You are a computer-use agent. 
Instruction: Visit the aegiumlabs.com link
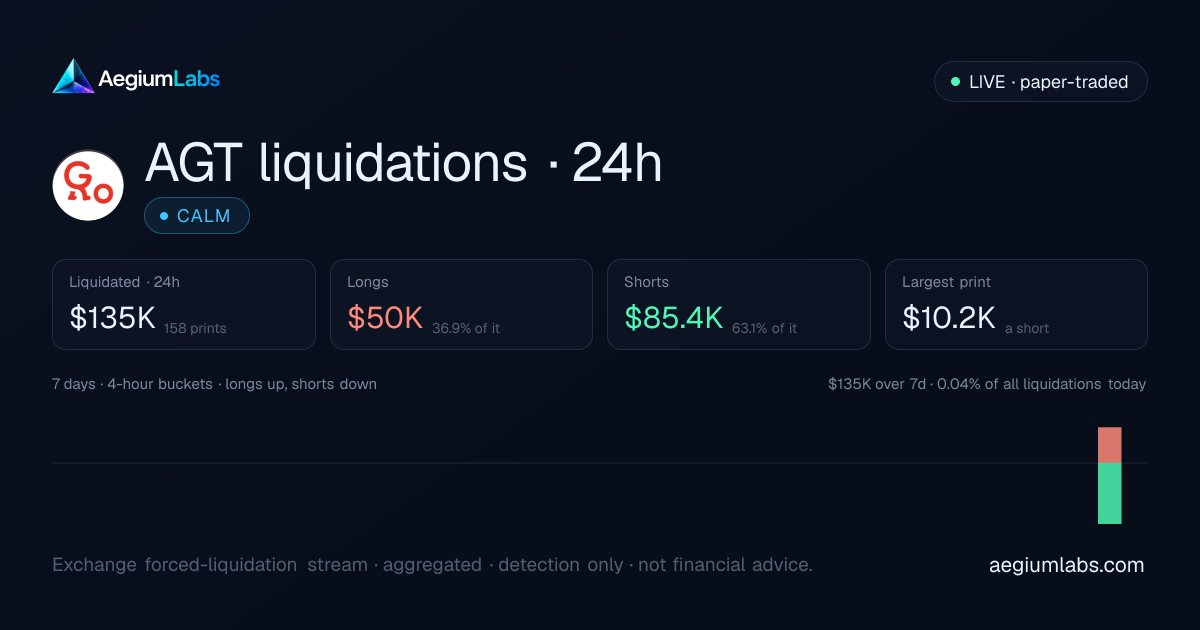coord(1066,565)
